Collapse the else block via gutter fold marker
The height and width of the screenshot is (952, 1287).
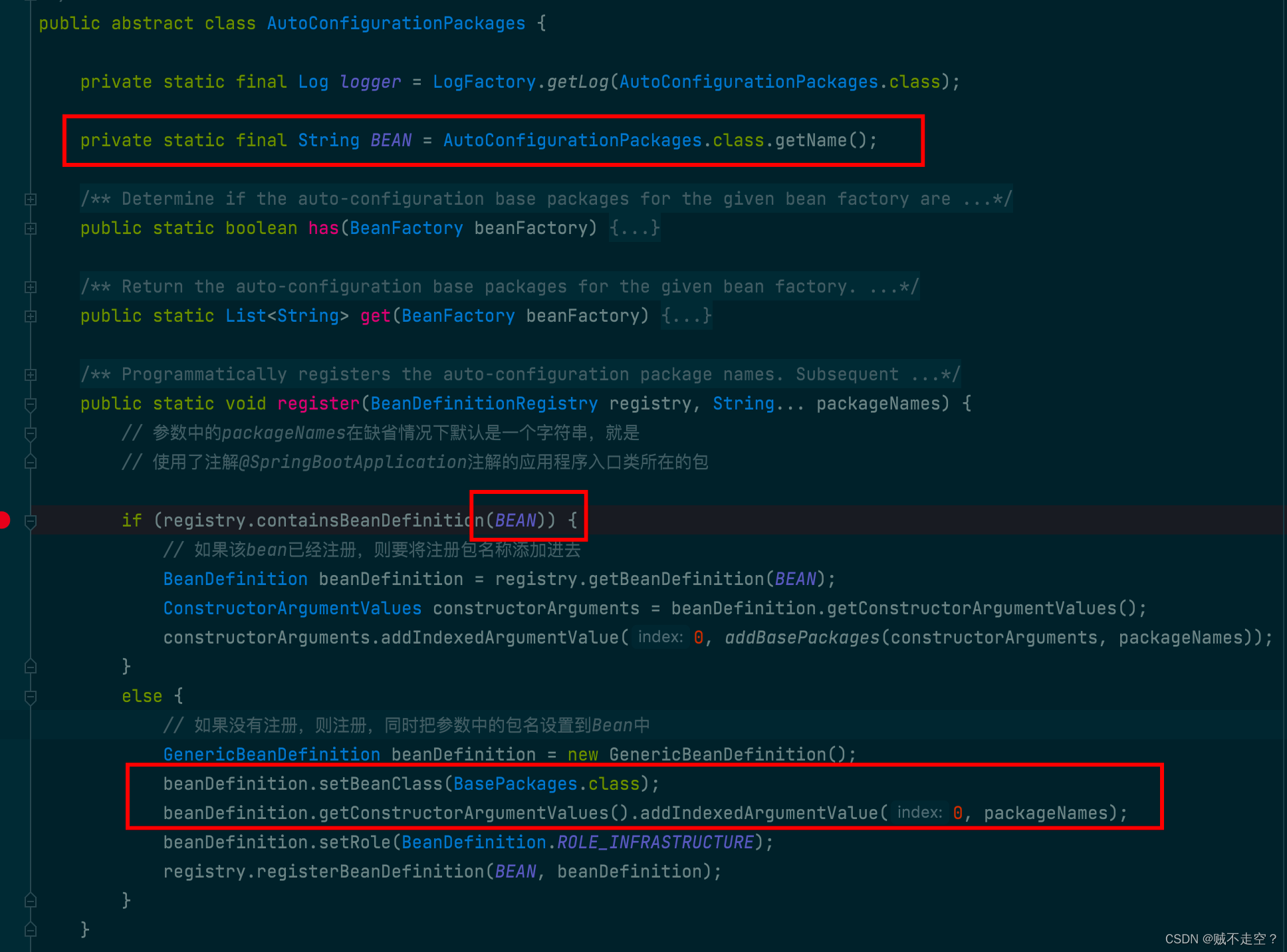(x=31, y=697)
